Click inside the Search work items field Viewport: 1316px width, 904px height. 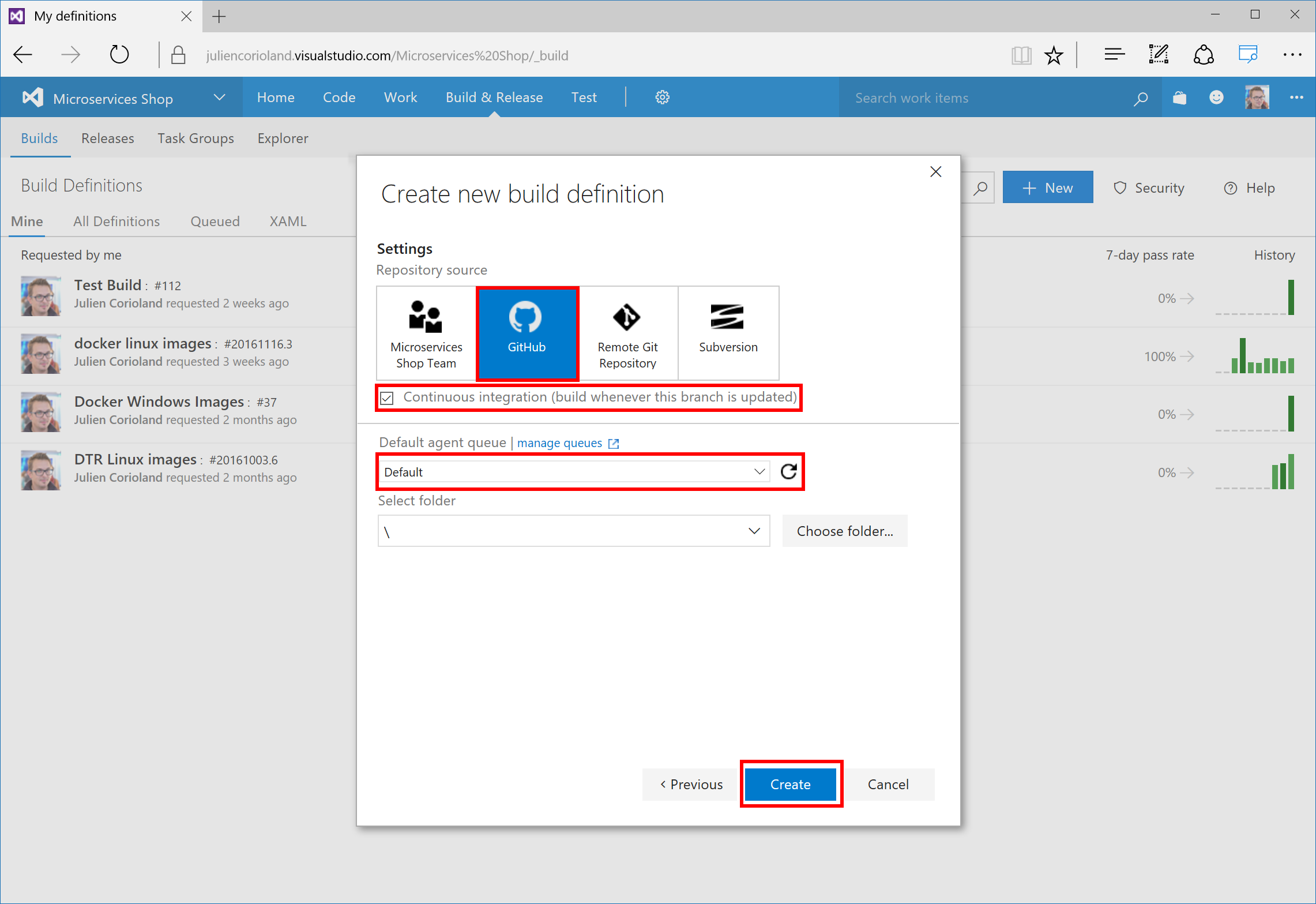pos(952,97)
